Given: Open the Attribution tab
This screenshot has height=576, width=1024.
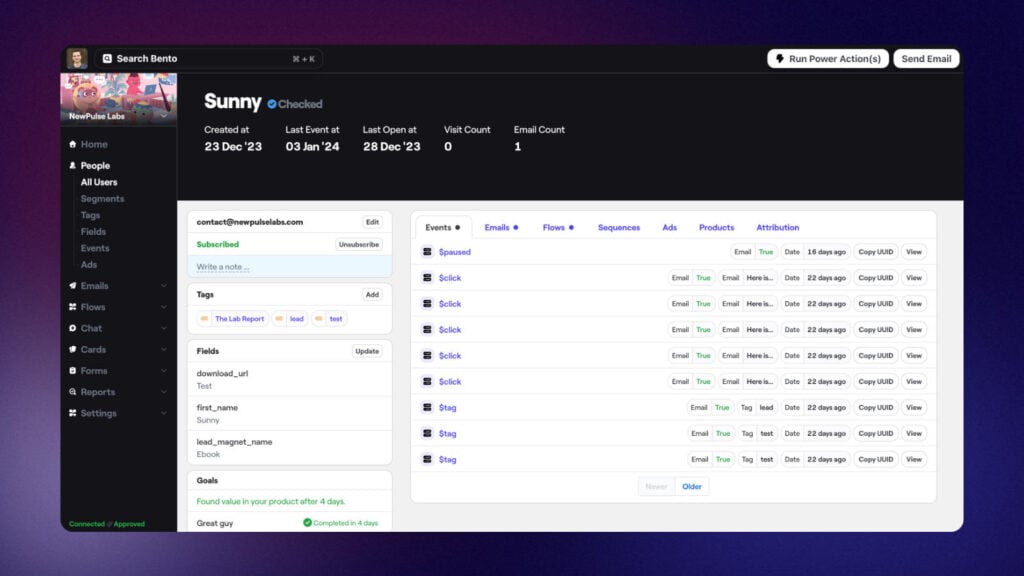Looking at the screenshot, I should click(777, 227).
